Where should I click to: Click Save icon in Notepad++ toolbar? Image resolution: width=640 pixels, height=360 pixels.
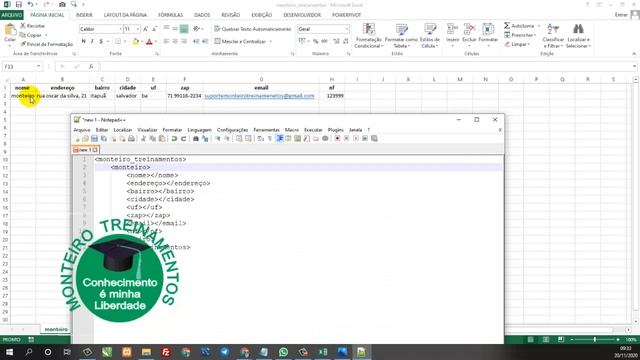pos(94,138)
